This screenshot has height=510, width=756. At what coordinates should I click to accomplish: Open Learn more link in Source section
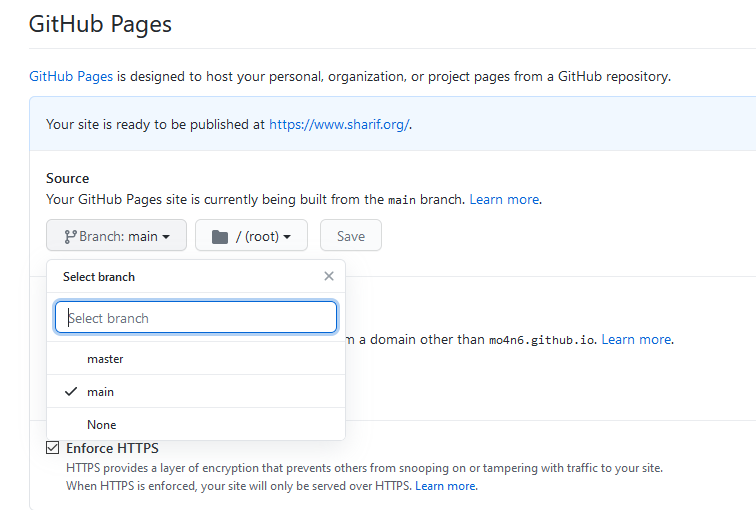click(x=504, y=199)
